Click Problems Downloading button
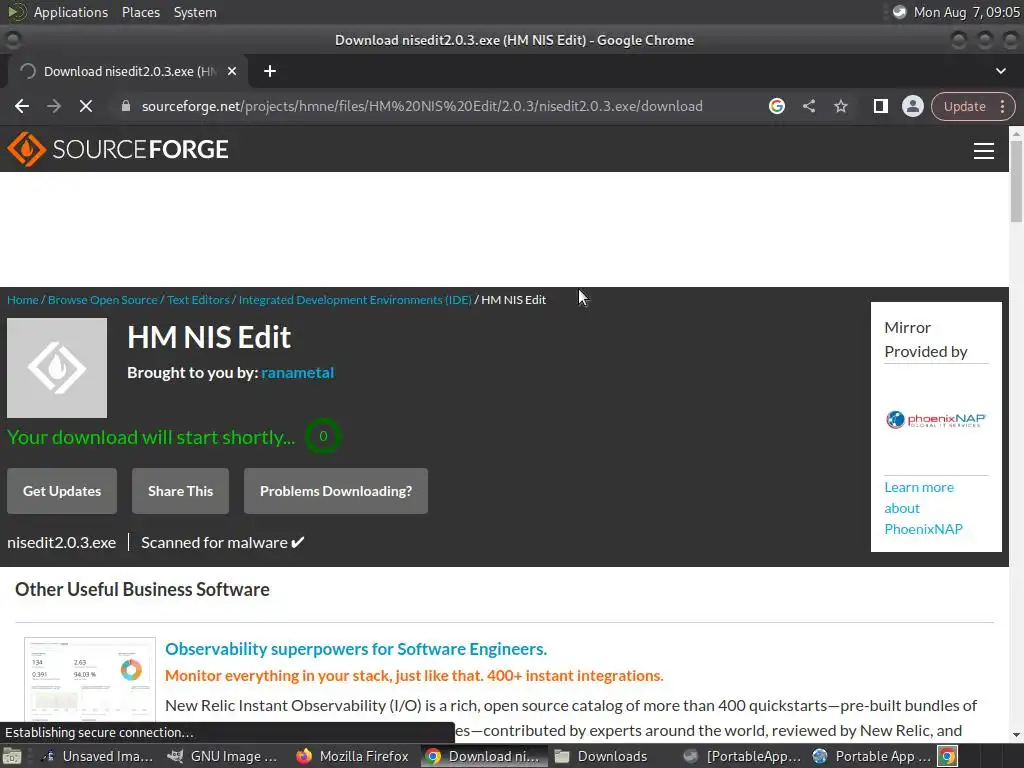This screenshot has width=1024, height=768. pos(336,491)
